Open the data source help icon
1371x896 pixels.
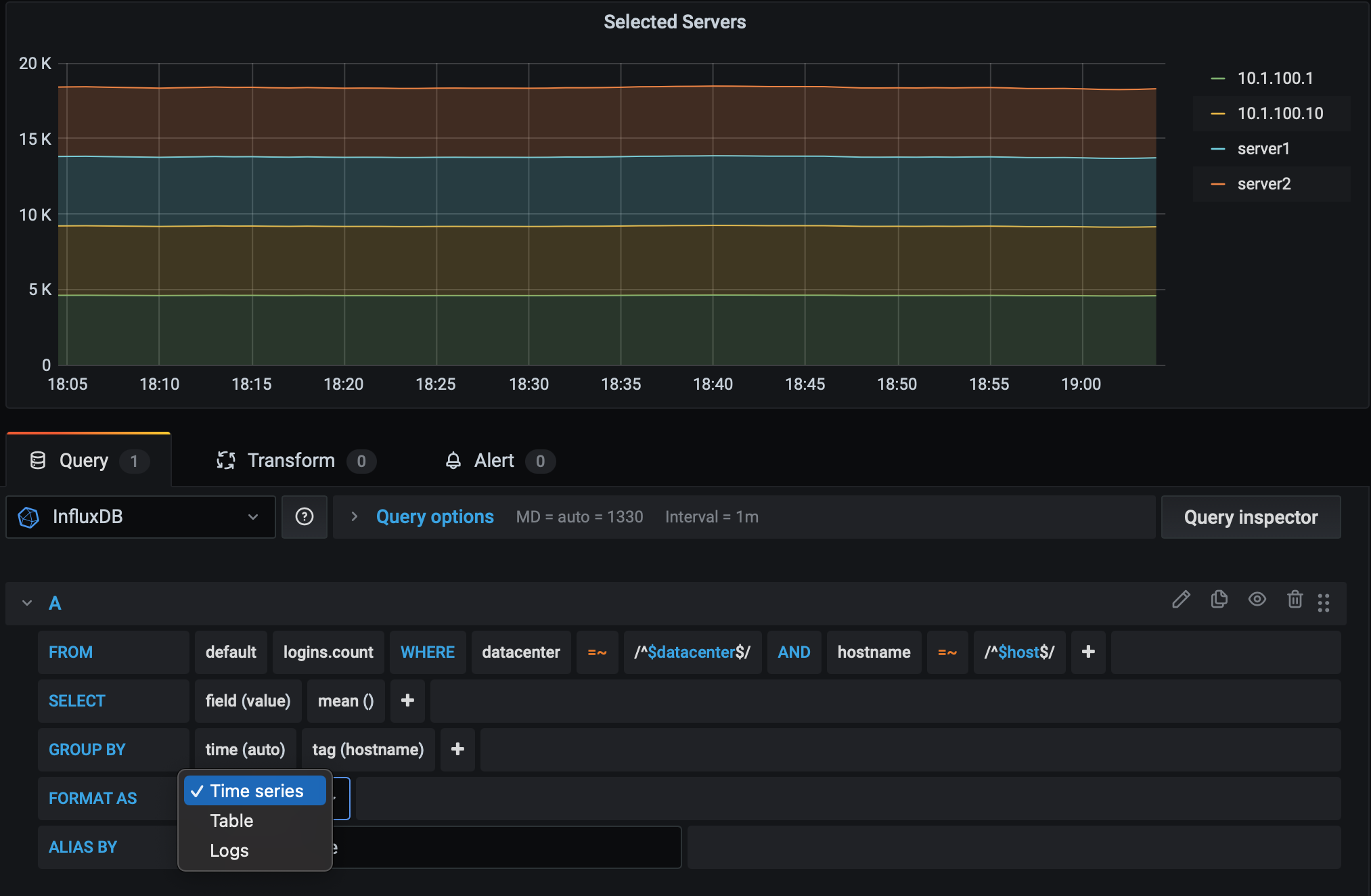[305, 517]
